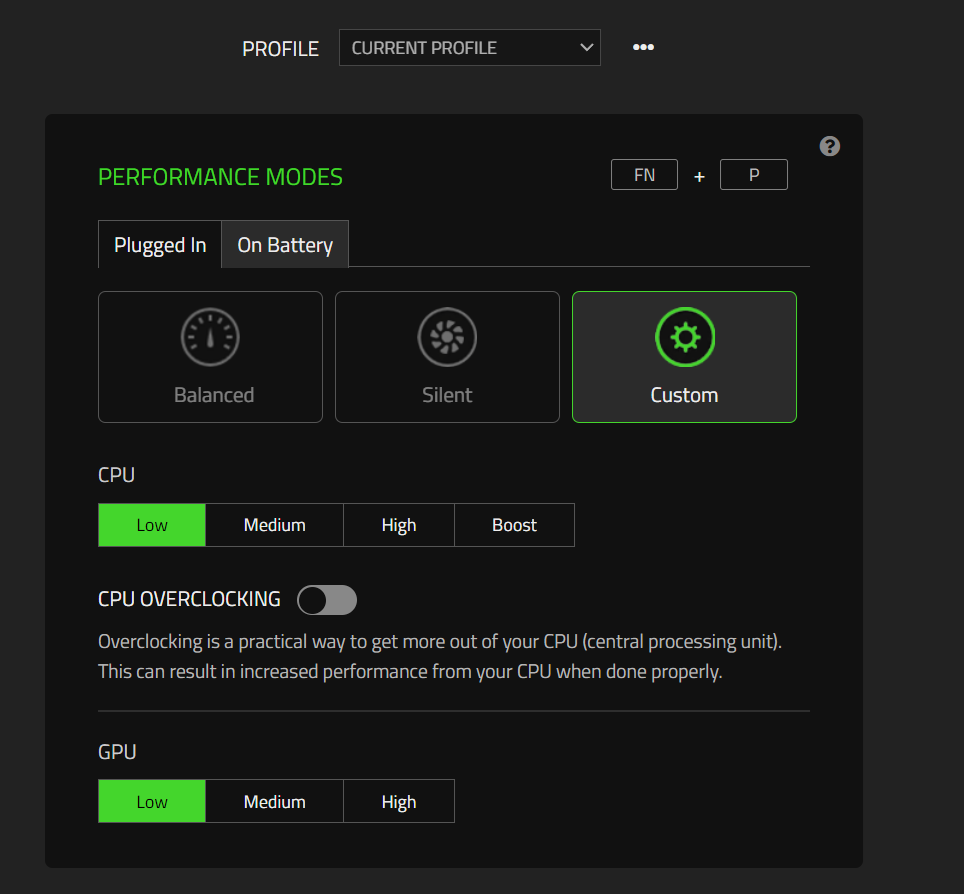Set CPU to Low
This screenshot has width=964, height=894.
tap(152, 525)
